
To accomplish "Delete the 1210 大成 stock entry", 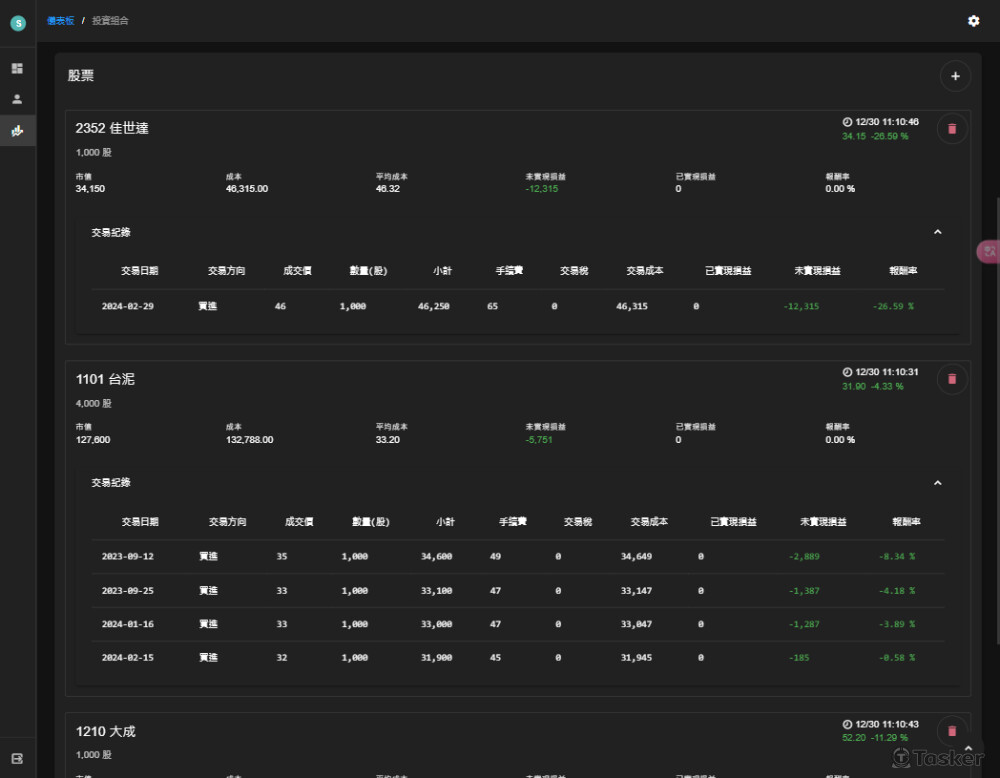I will coord(952,729).
